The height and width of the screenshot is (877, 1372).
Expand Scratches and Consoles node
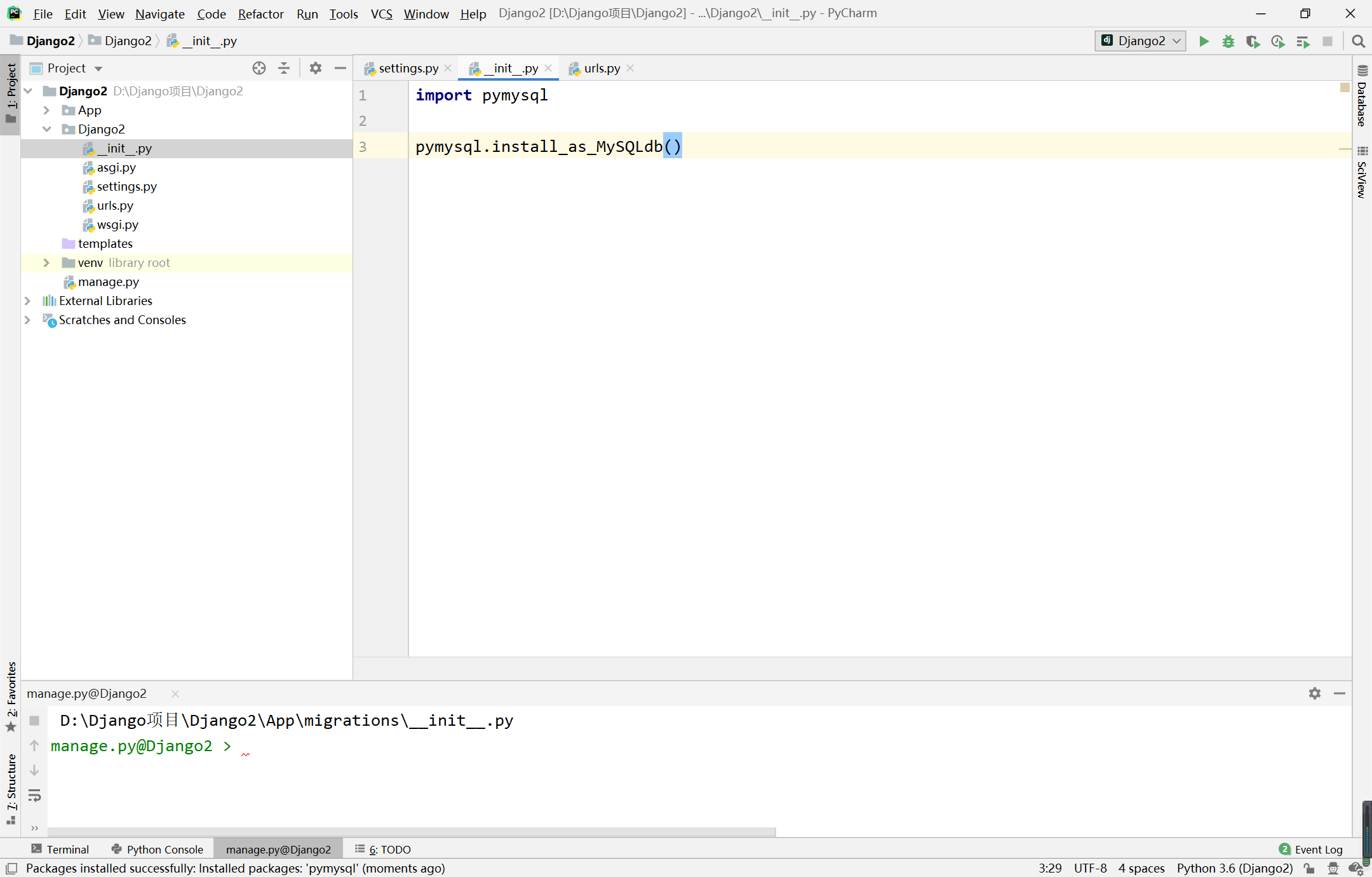pos(28,320)
